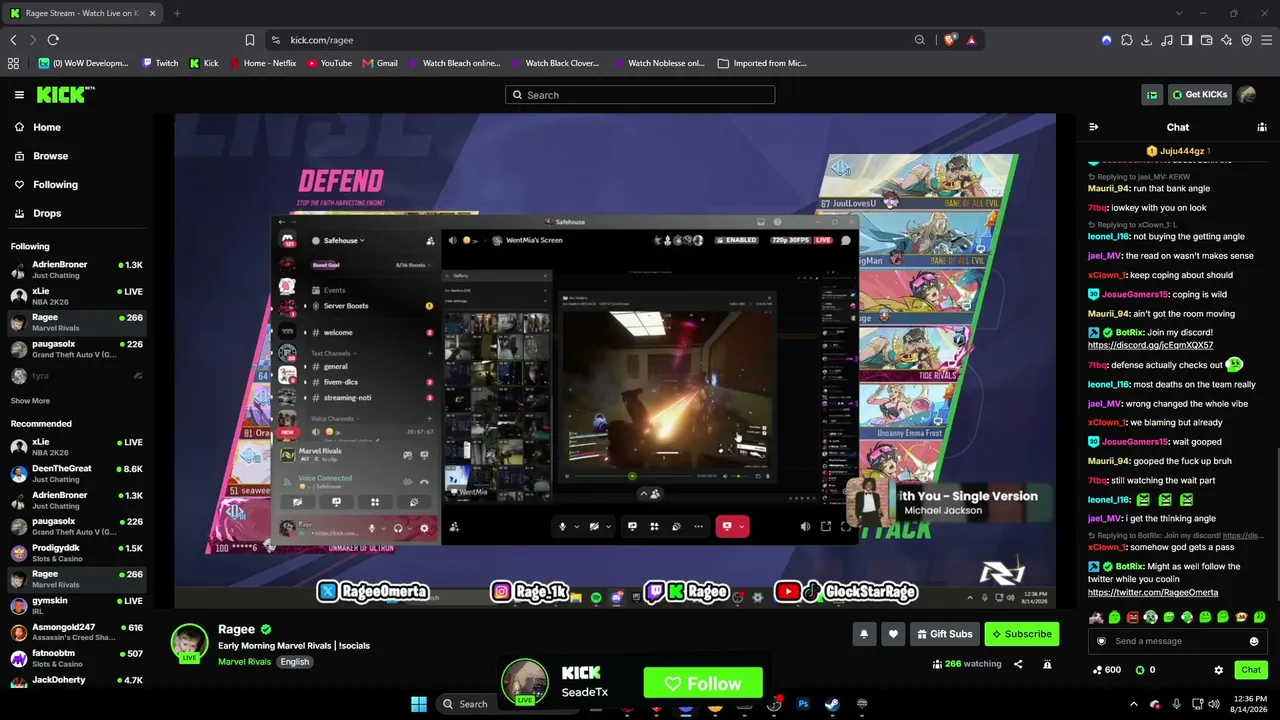Open the discord.gg link in chat
This screenshot has width=1280, height=720.
pyautogui.click(x=1150, y=345)
